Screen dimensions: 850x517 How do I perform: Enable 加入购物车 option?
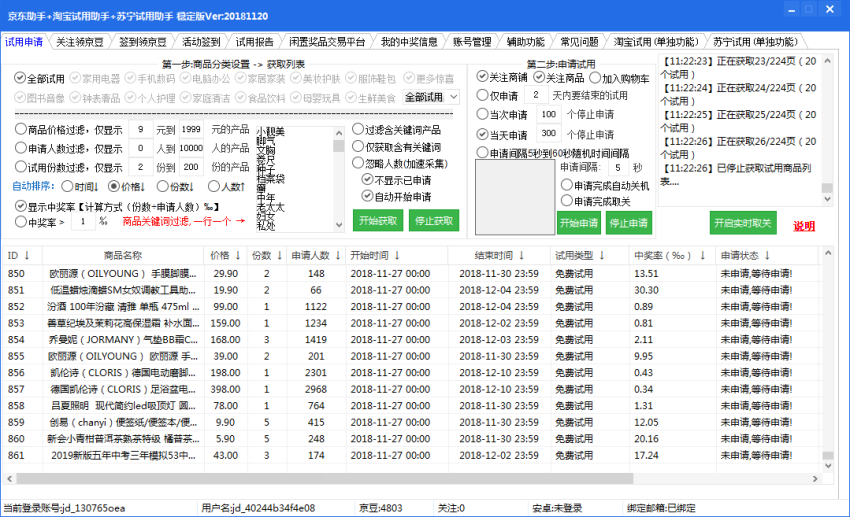(x=595, y=77)
